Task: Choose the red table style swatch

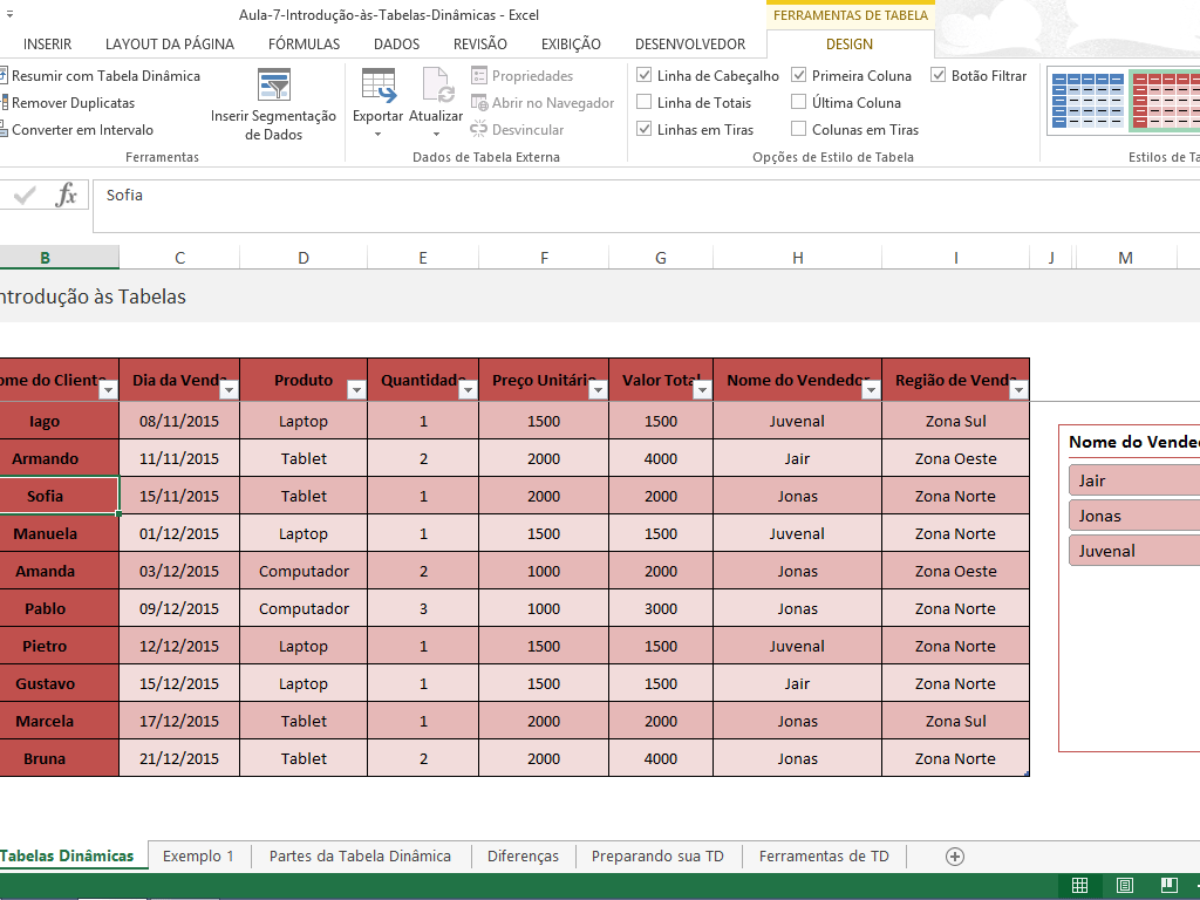Action: point(1163,101)
